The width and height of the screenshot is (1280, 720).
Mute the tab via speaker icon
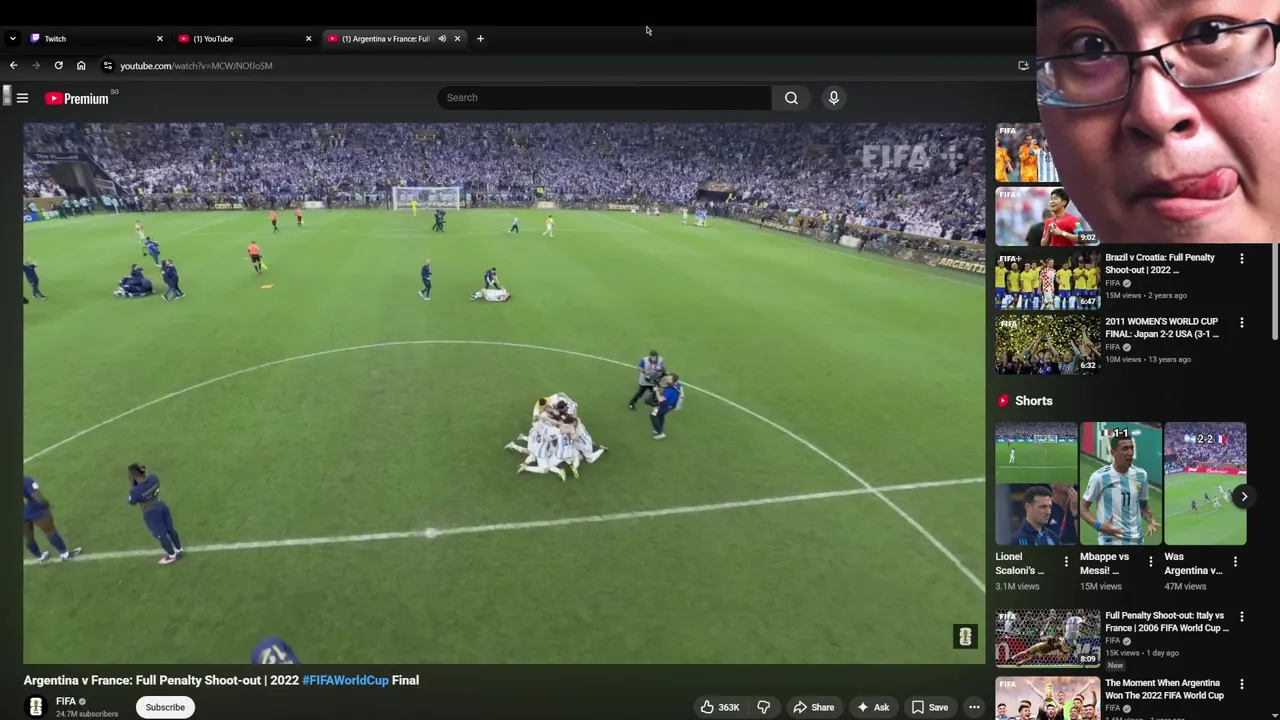(x=442, y=39)
